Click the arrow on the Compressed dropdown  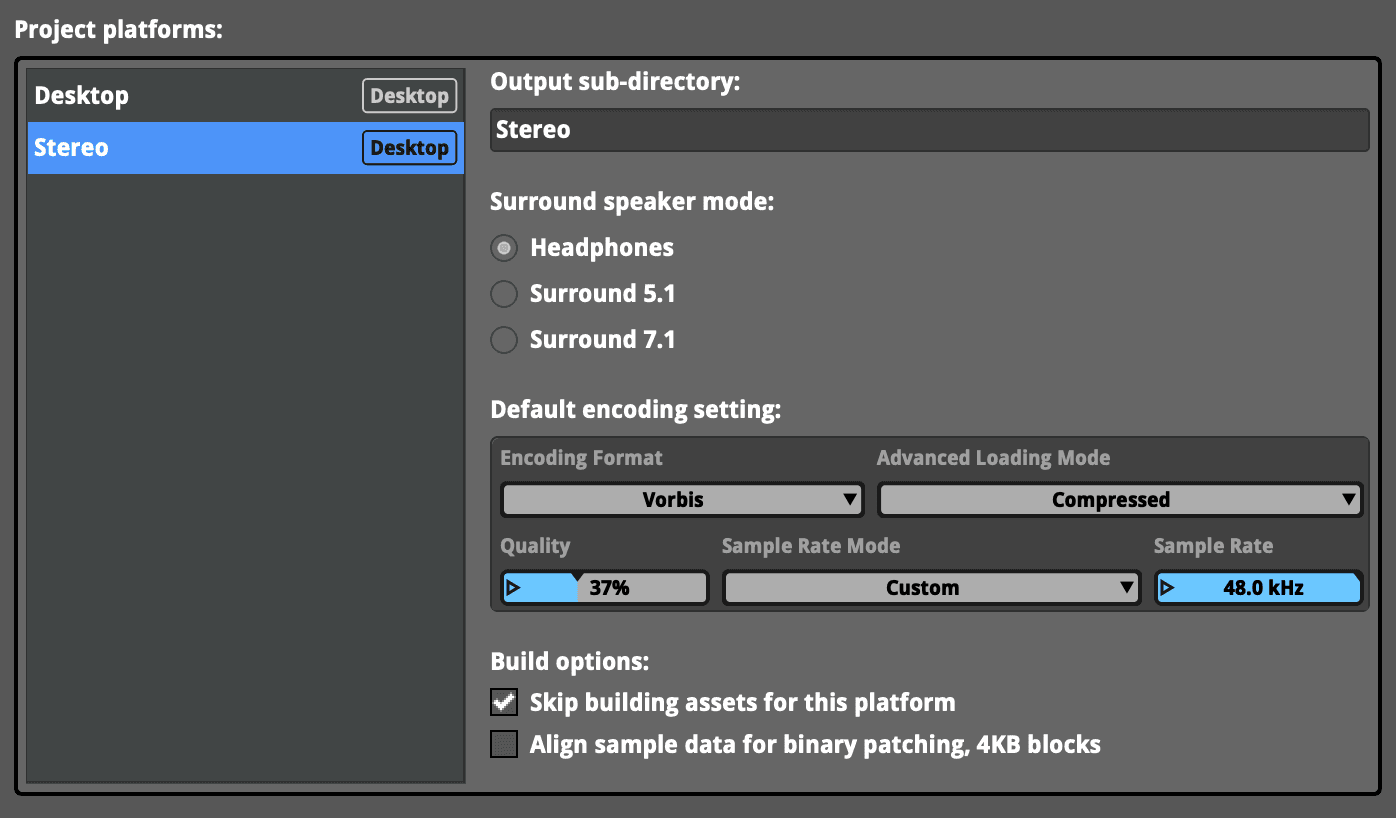click(1349, 500)
